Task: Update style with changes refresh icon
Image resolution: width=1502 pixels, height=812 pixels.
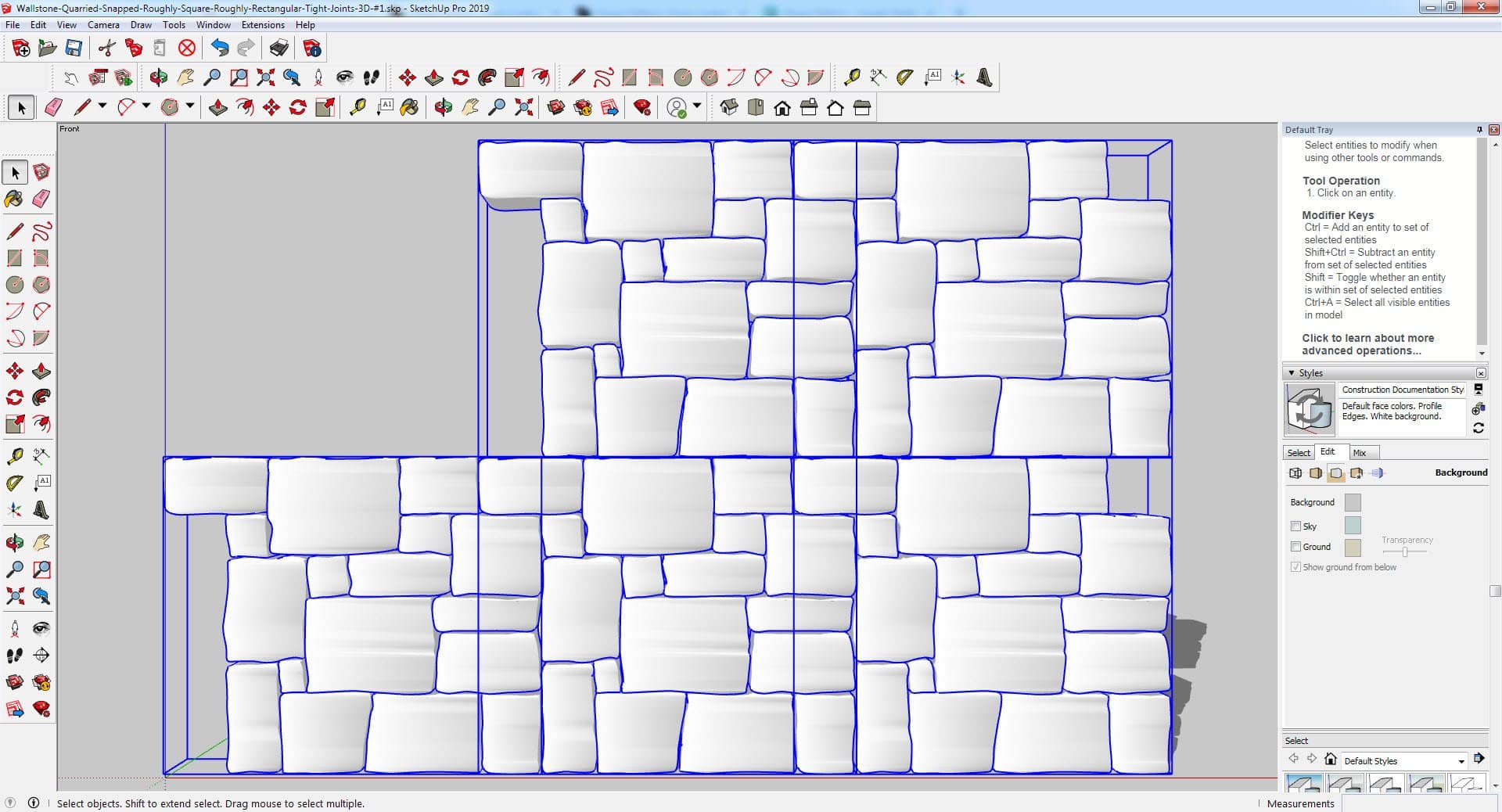Action: click(x=1478, y=428)
